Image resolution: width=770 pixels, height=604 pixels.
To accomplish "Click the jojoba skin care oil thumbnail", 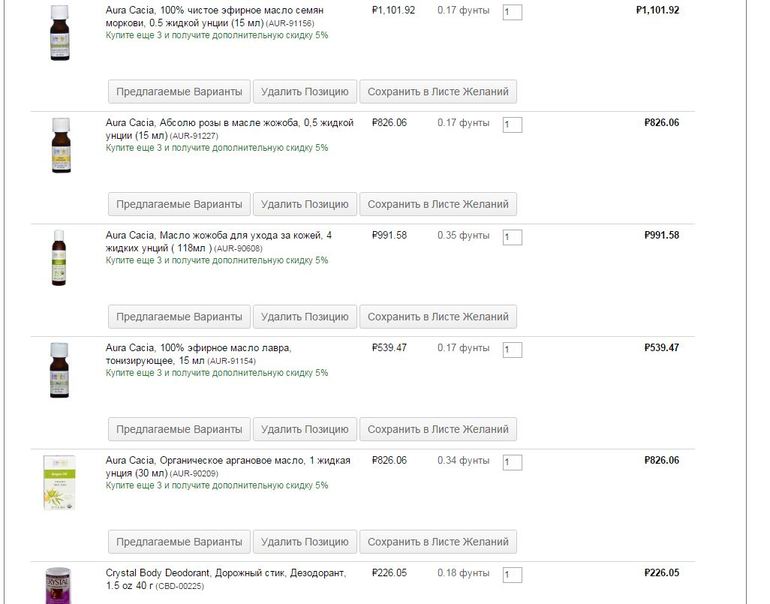I will [59, 258].
